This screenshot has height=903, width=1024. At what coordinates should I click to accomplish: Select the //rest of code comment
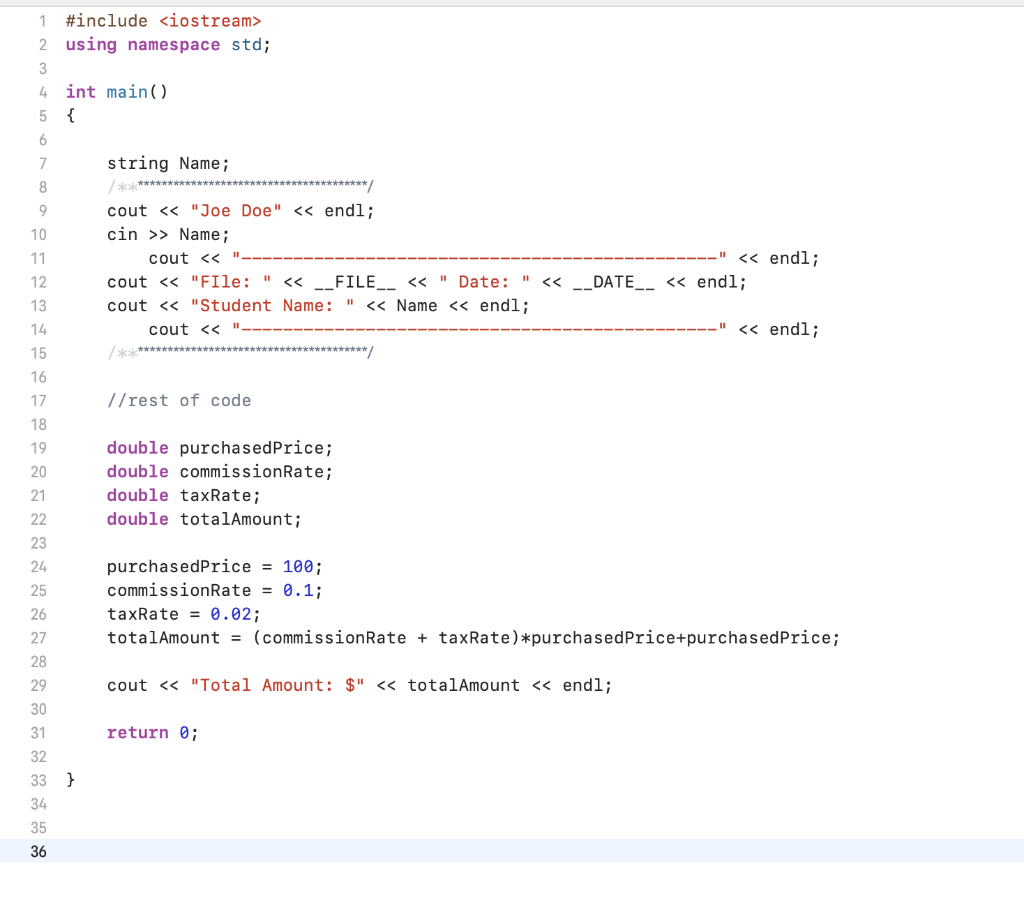tap(180, 400)
